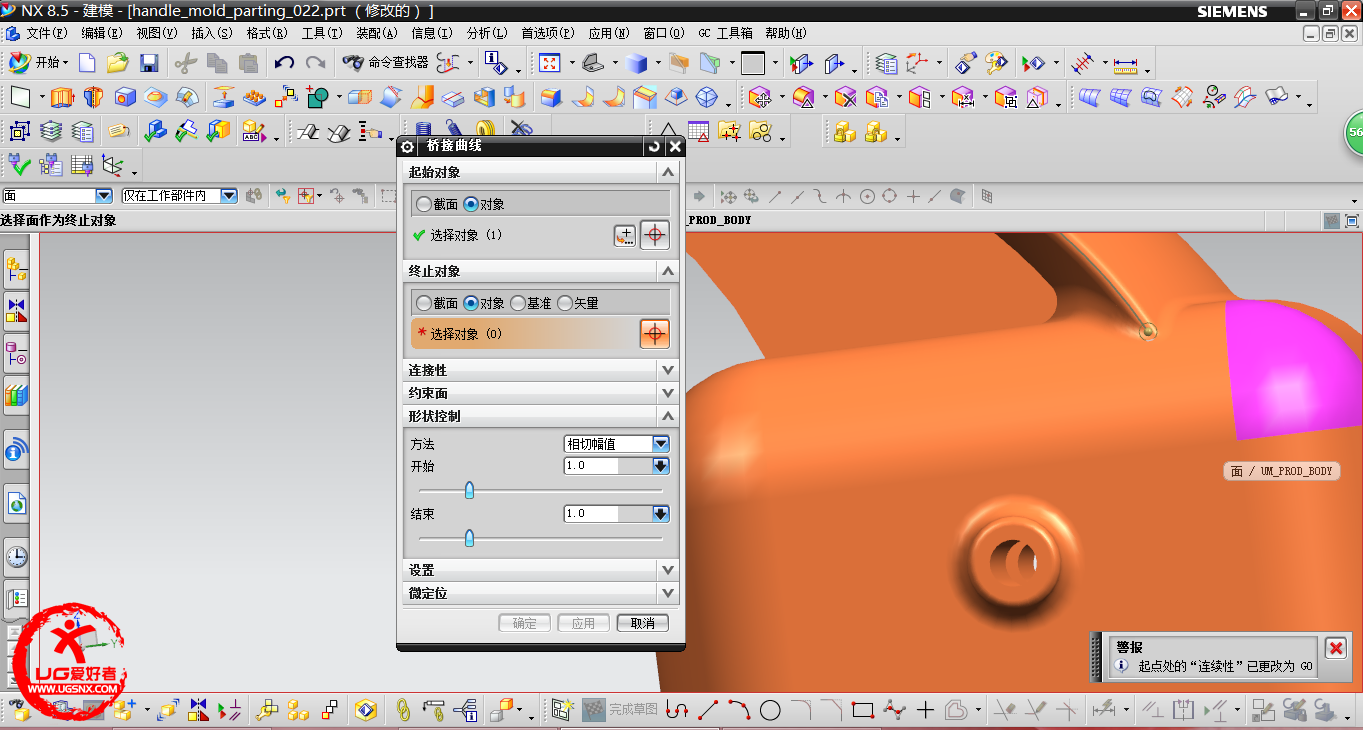Click the Undo arrow icon
The height and width of the screenshot is (730, 1363).
pyautogui.click(x=284, y=63)
